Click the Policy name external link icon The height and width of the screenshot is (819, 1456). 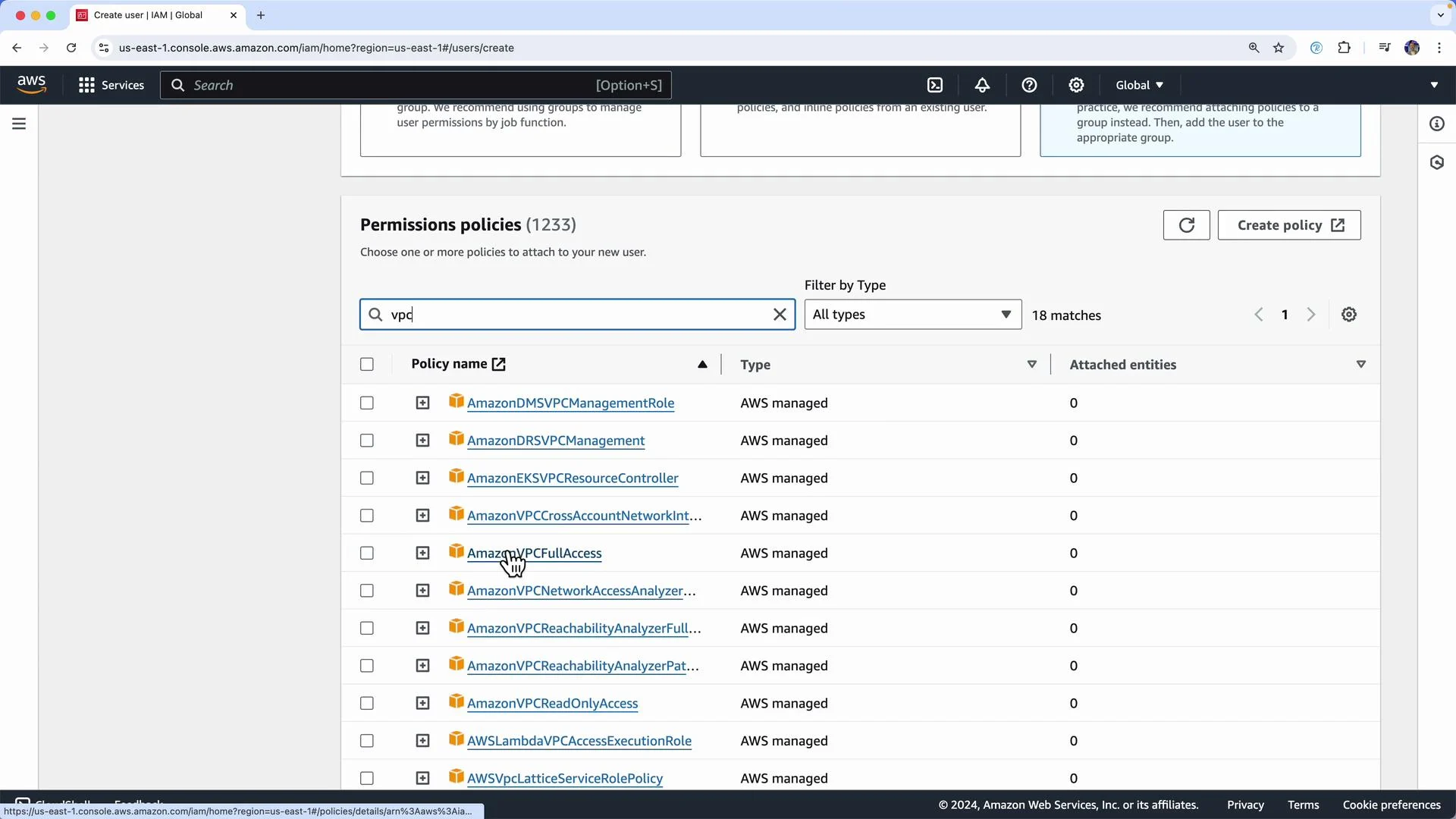pyautogui.click(x=499, y=365)
